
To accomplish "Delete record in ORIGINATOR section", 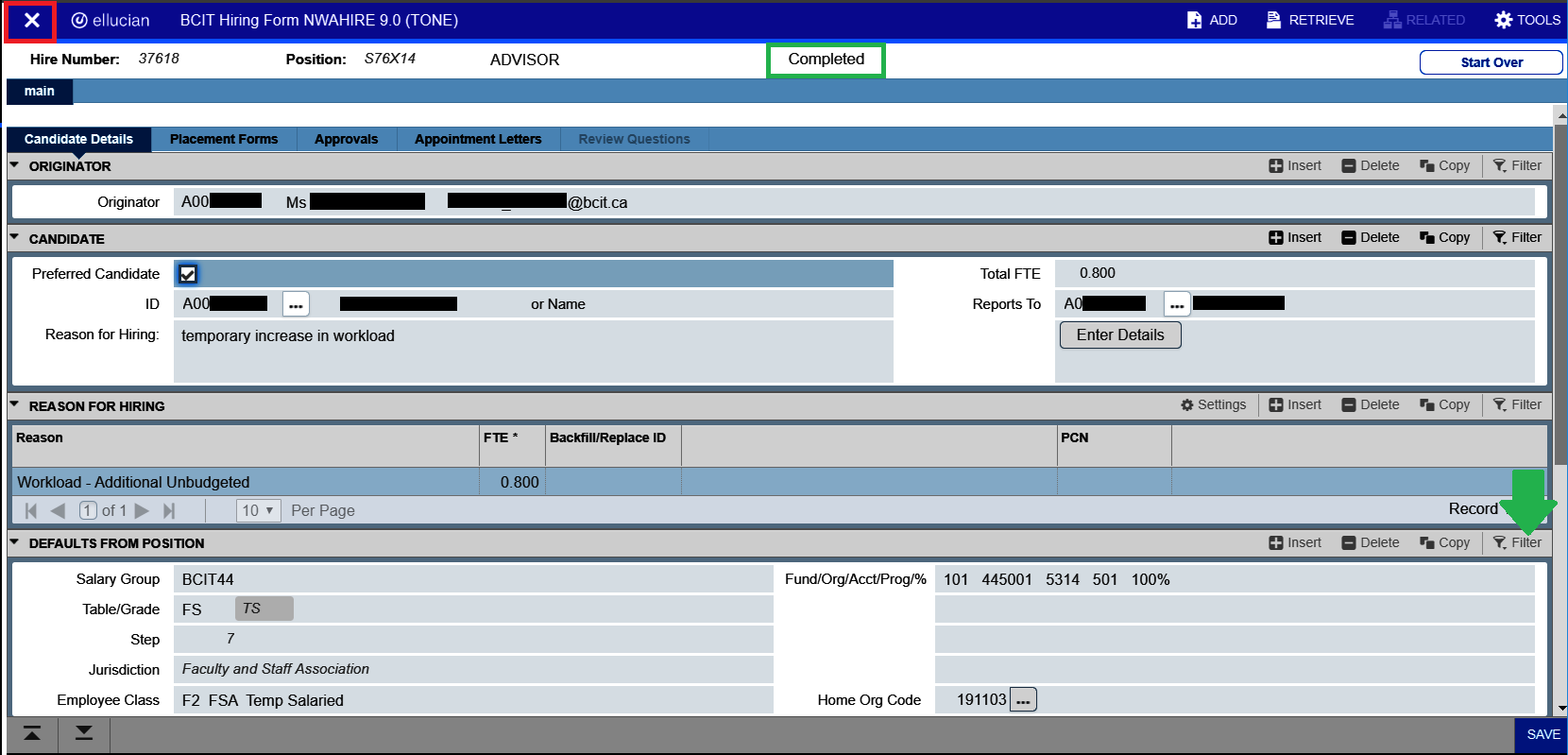I will 1371,165.
